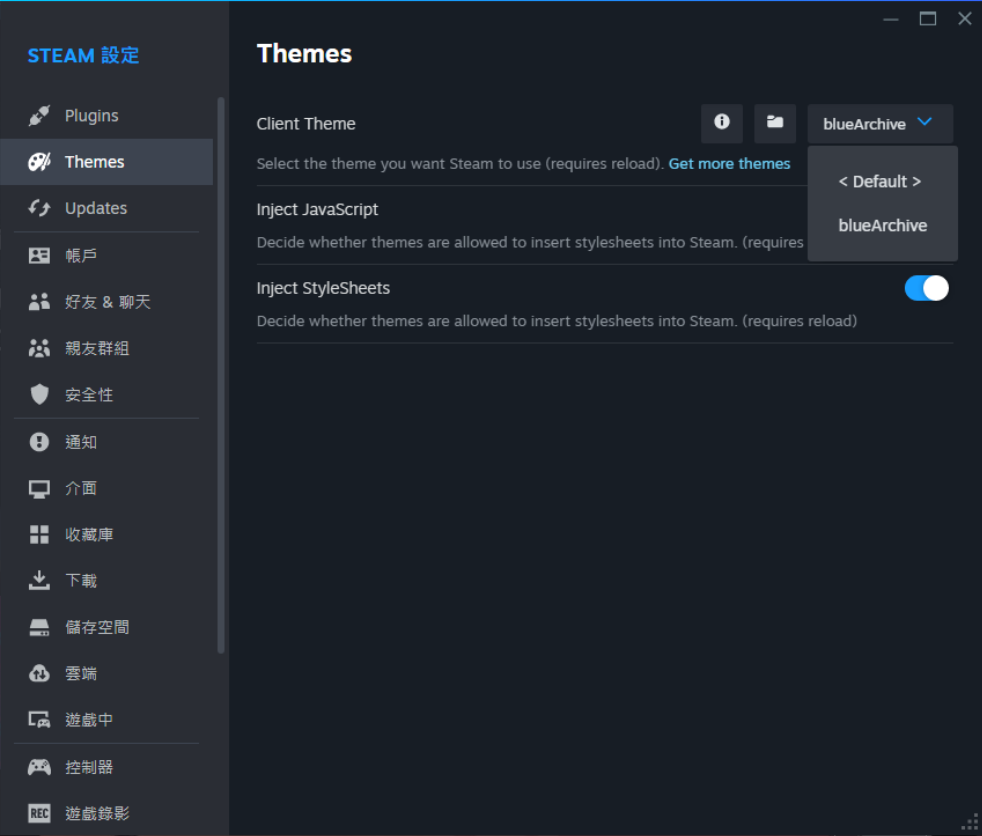Open 介面 settings section

(106, 488)
